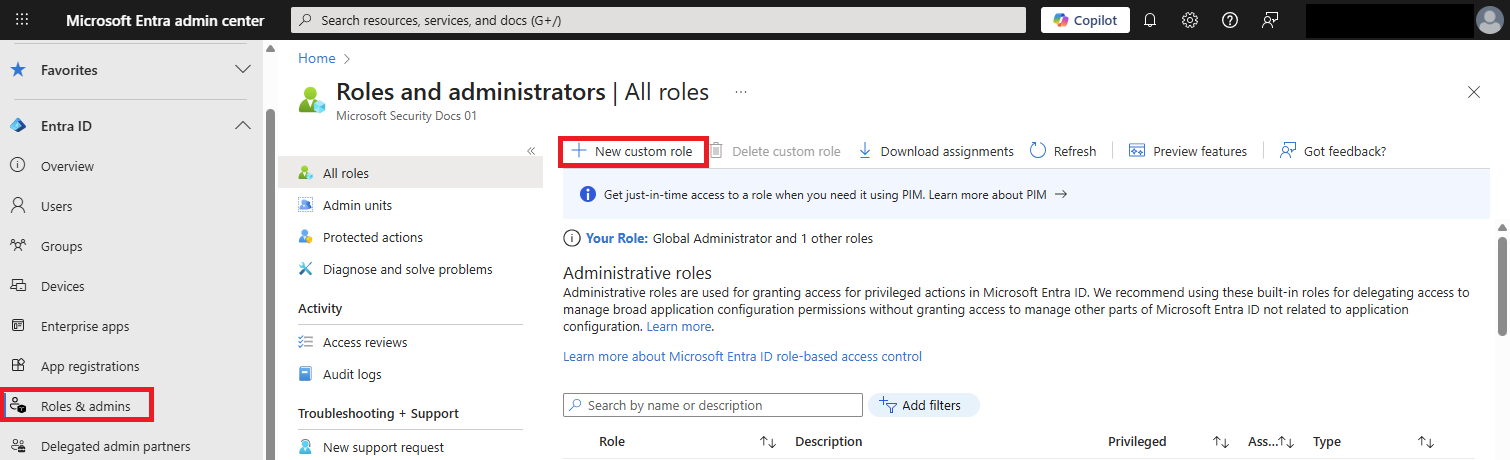
Task: Click the Copilot button
Action: coord(1085,20)
